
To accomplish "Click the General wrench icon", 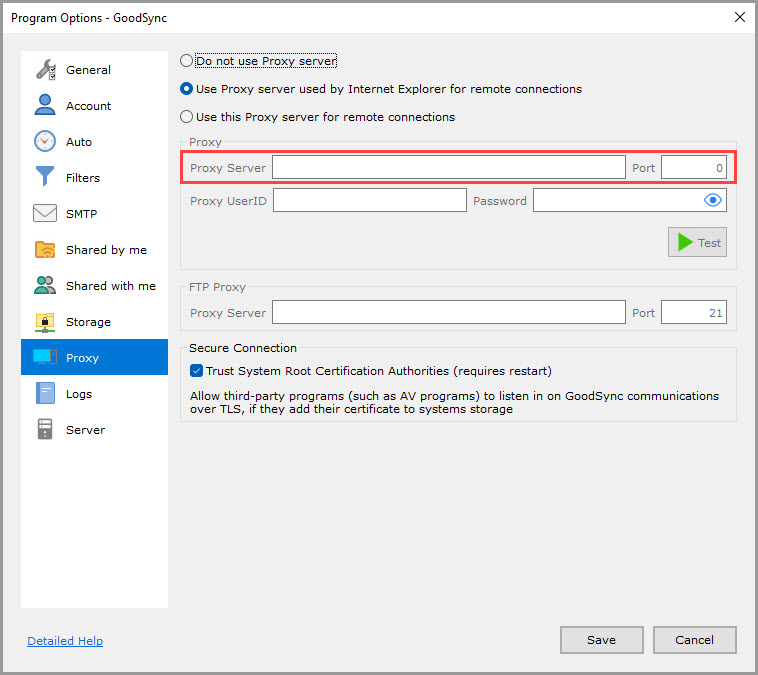I will [45, 70].
